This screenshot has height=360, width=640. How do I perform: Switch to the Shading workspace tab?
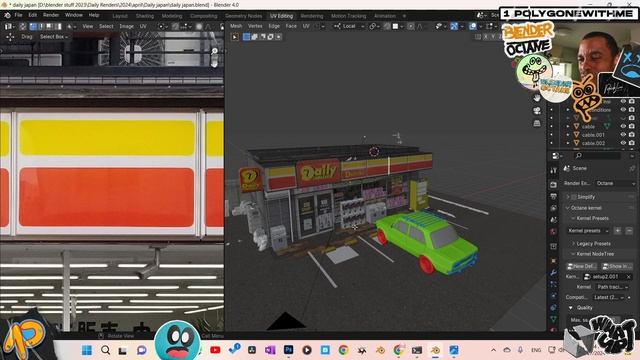(145, 16)
